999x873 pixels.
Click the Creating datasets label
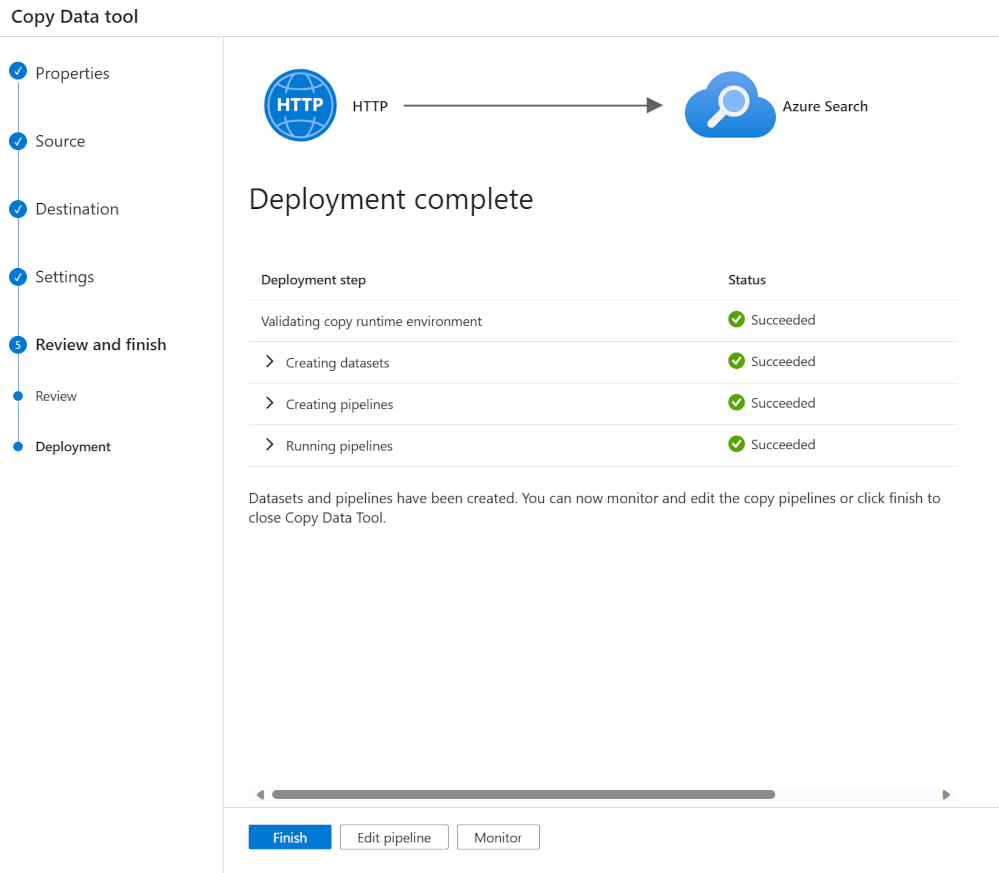click(x=338, y=363)
